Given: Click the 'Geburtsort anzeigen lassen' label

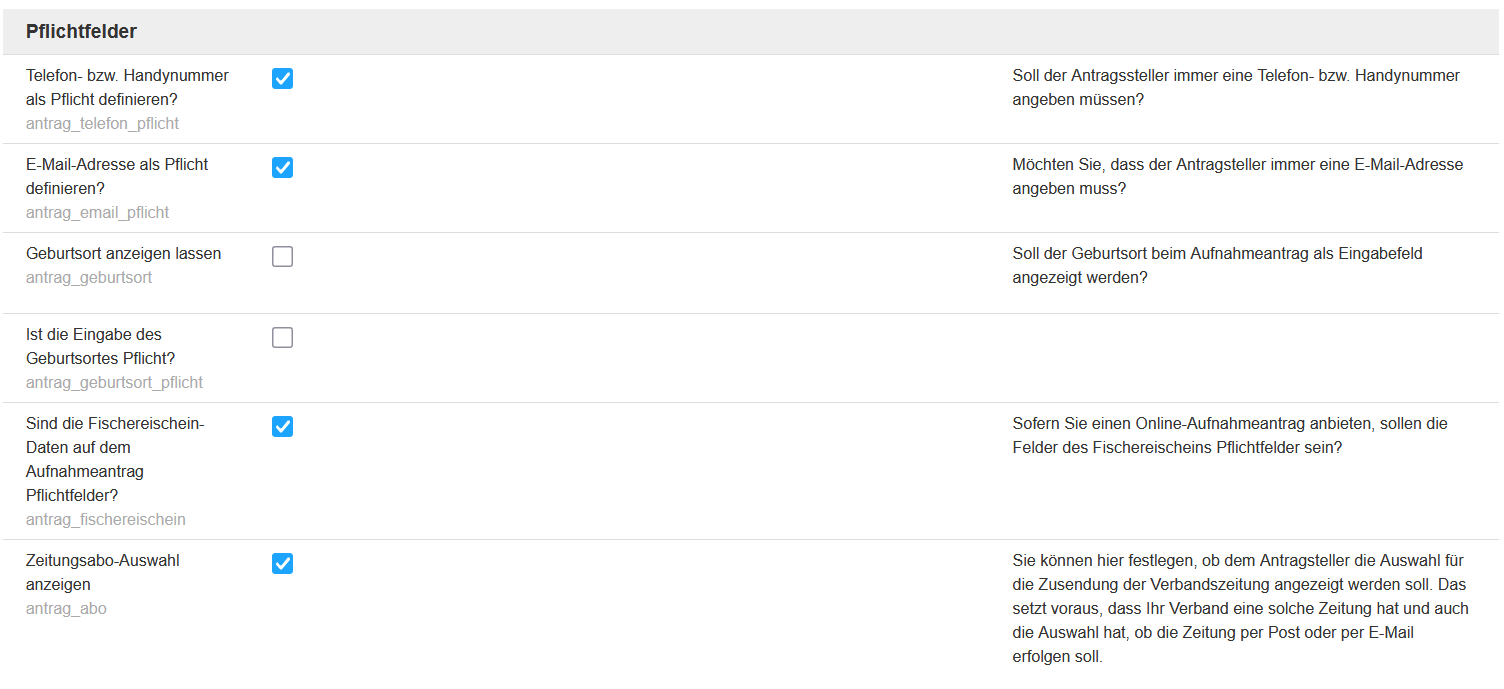Looking at the screenshot, I should 124,254.
